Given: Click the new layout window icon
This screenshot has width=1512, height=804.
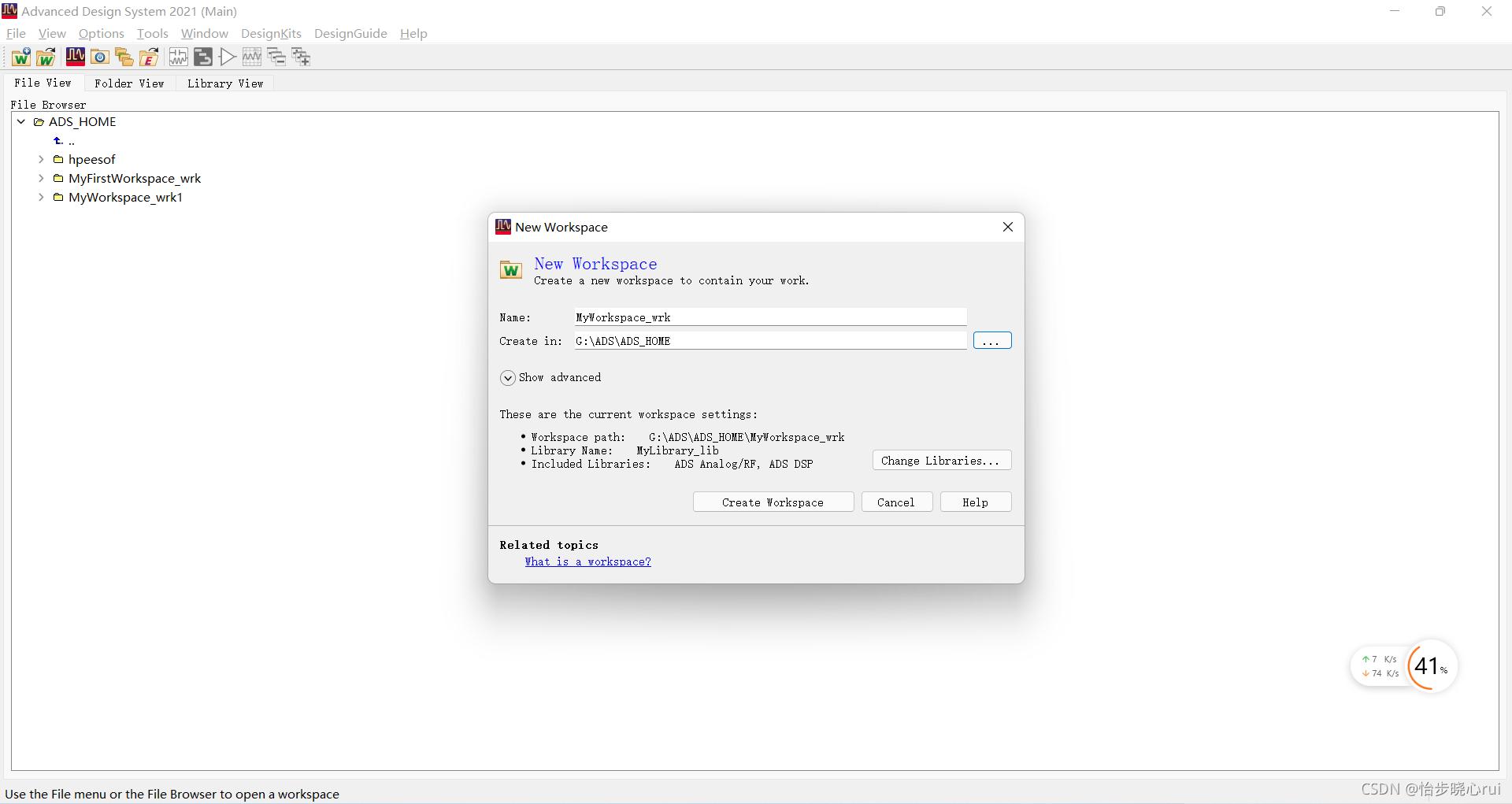Looking at the screenshot, I should [x=203, y=57].
